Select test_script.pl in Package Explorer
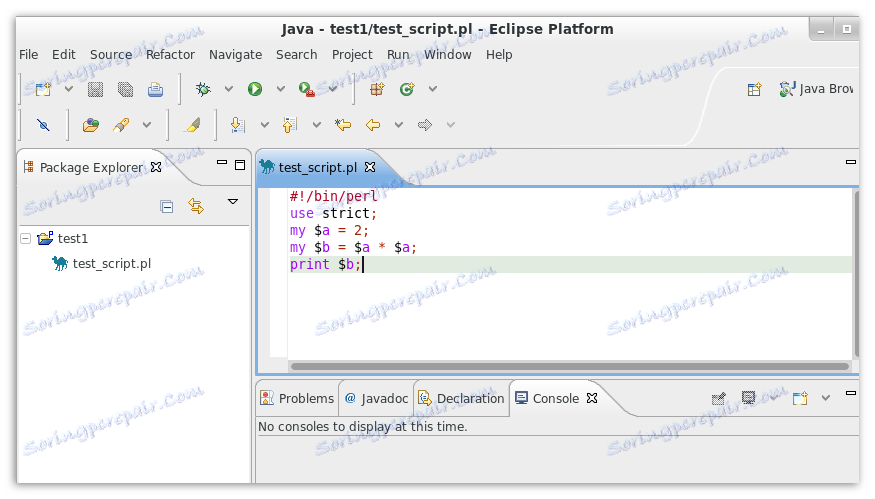The image size is (875, 499). [102, 263]
